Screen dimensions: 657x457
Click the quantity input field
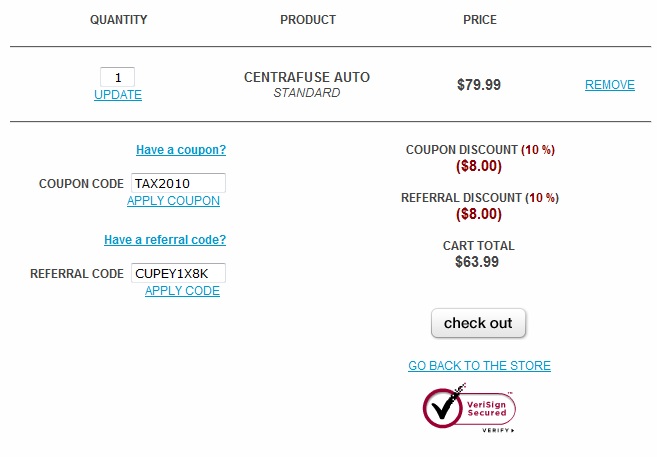pos(118,77)
